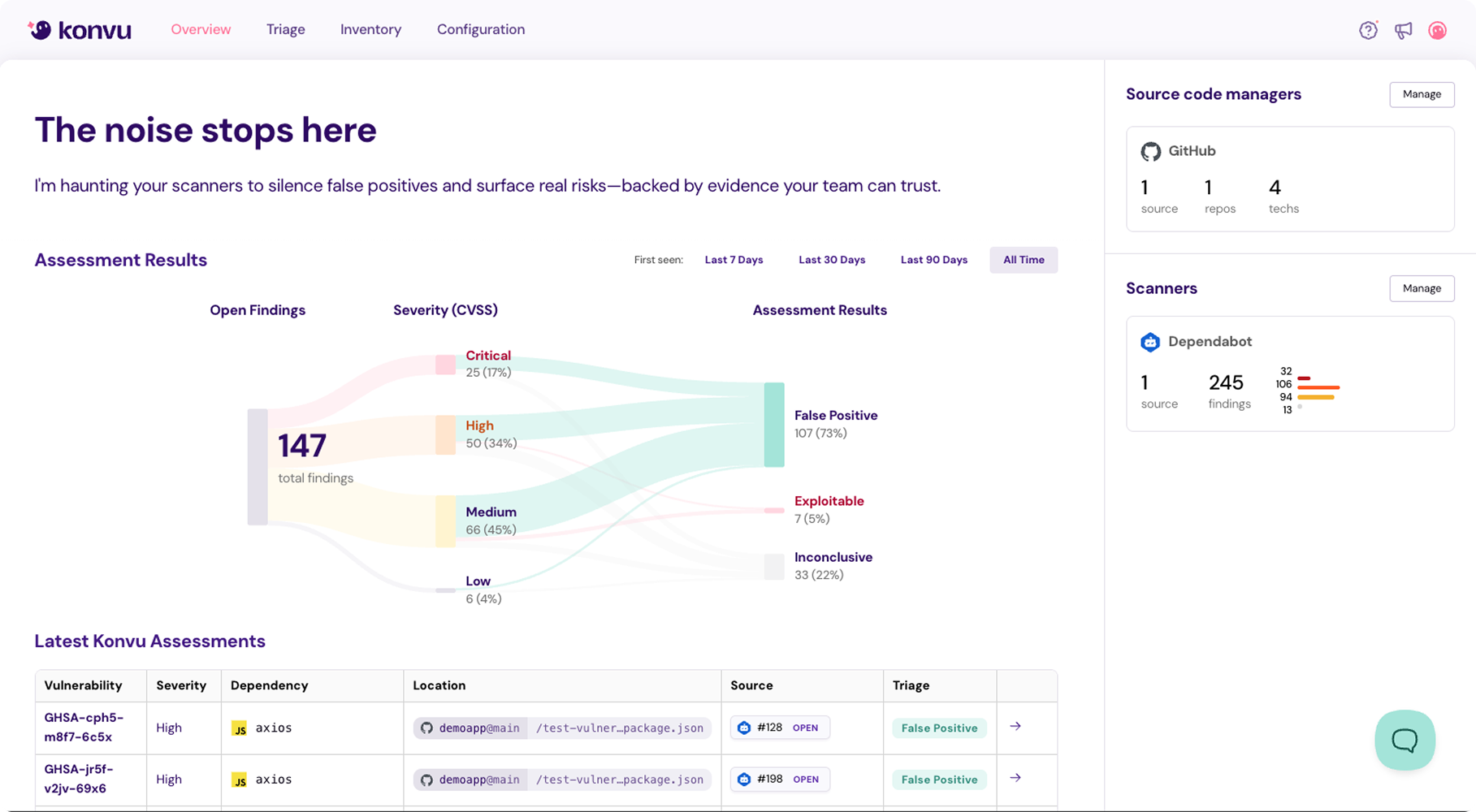Click the Dependabot scanner icon
This screenshot has width=1476, height=812.
point(1150,342)
